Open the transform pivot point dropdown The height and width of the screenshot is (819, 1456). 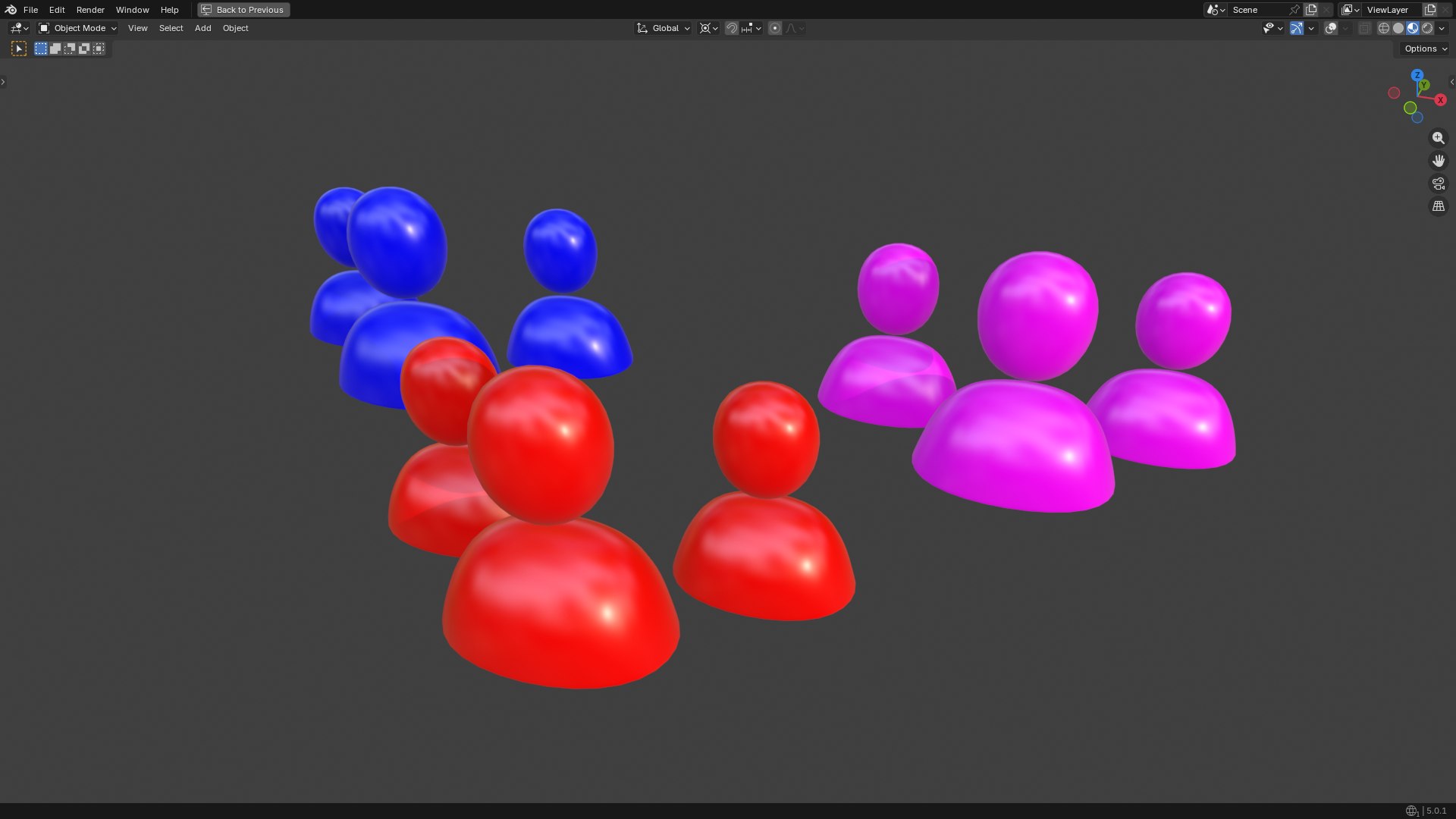pos(708,28)
